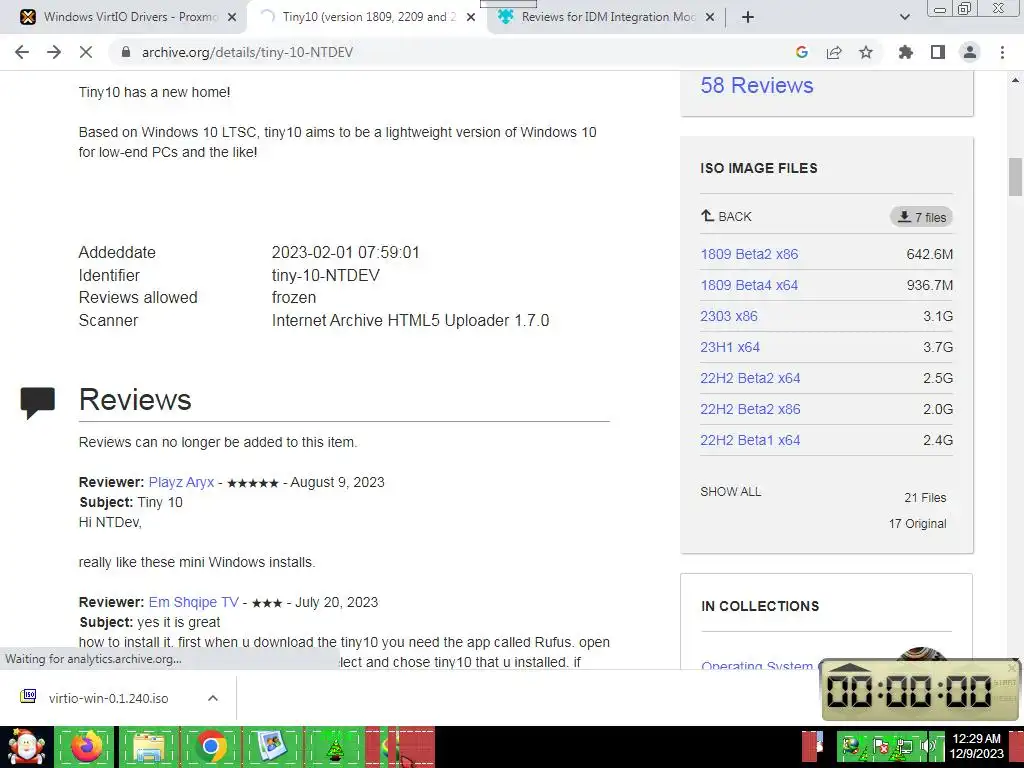Image resolution: width=1024 pixels, height=768 pixels.
Task: Bookmark this page with the star
Action: pyautogui.click(x=866, y=52)
